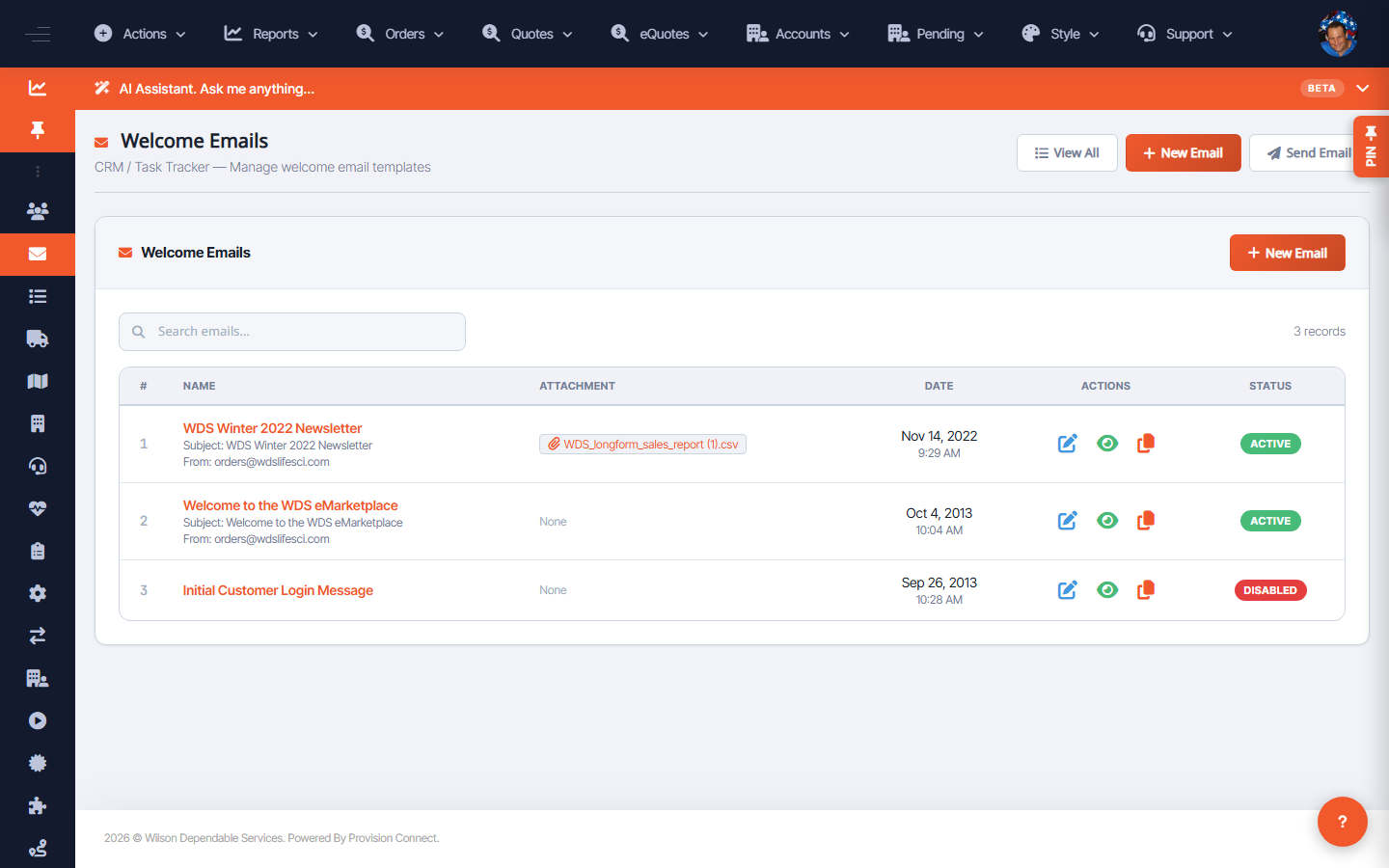Expand the eQuotes dropdown menu

[x=660, y=34]
